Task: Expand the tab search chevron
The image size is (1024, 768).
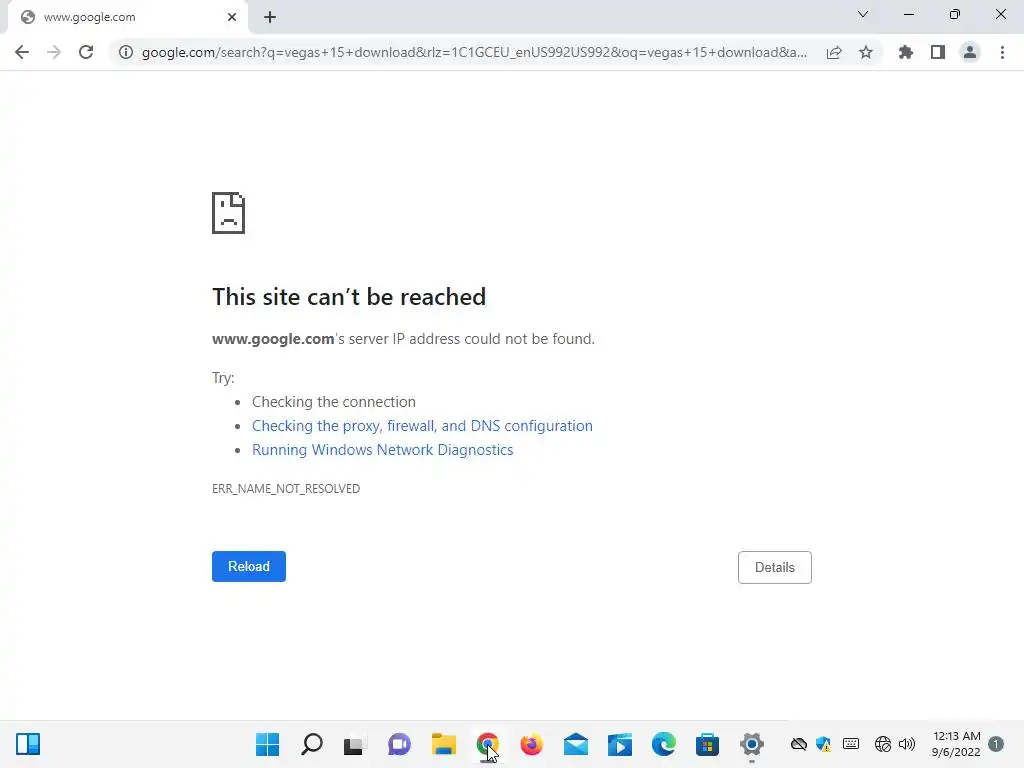Action: 863,14
